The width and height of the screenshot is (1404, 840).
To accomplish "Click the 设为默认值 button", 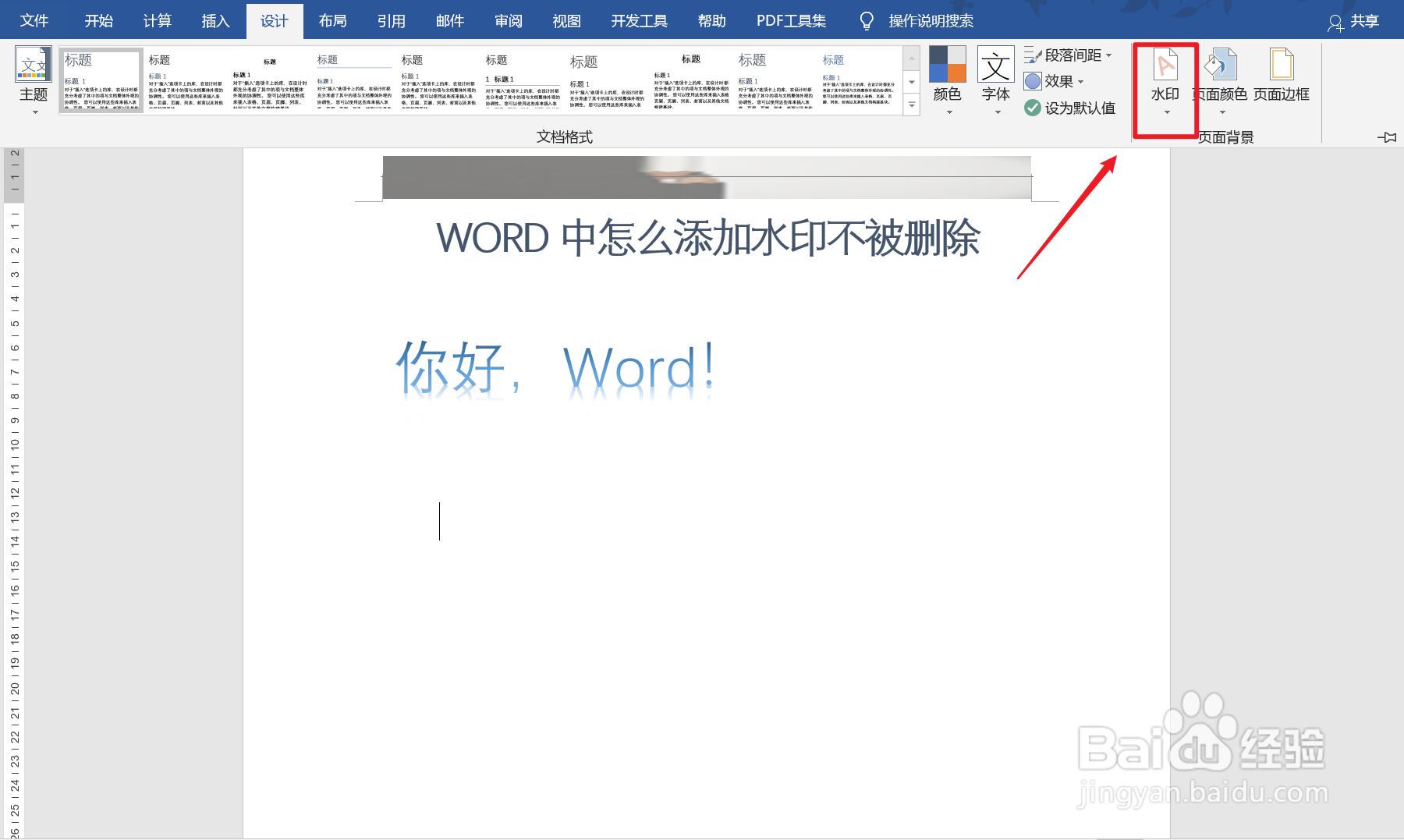I will 1071,108.
